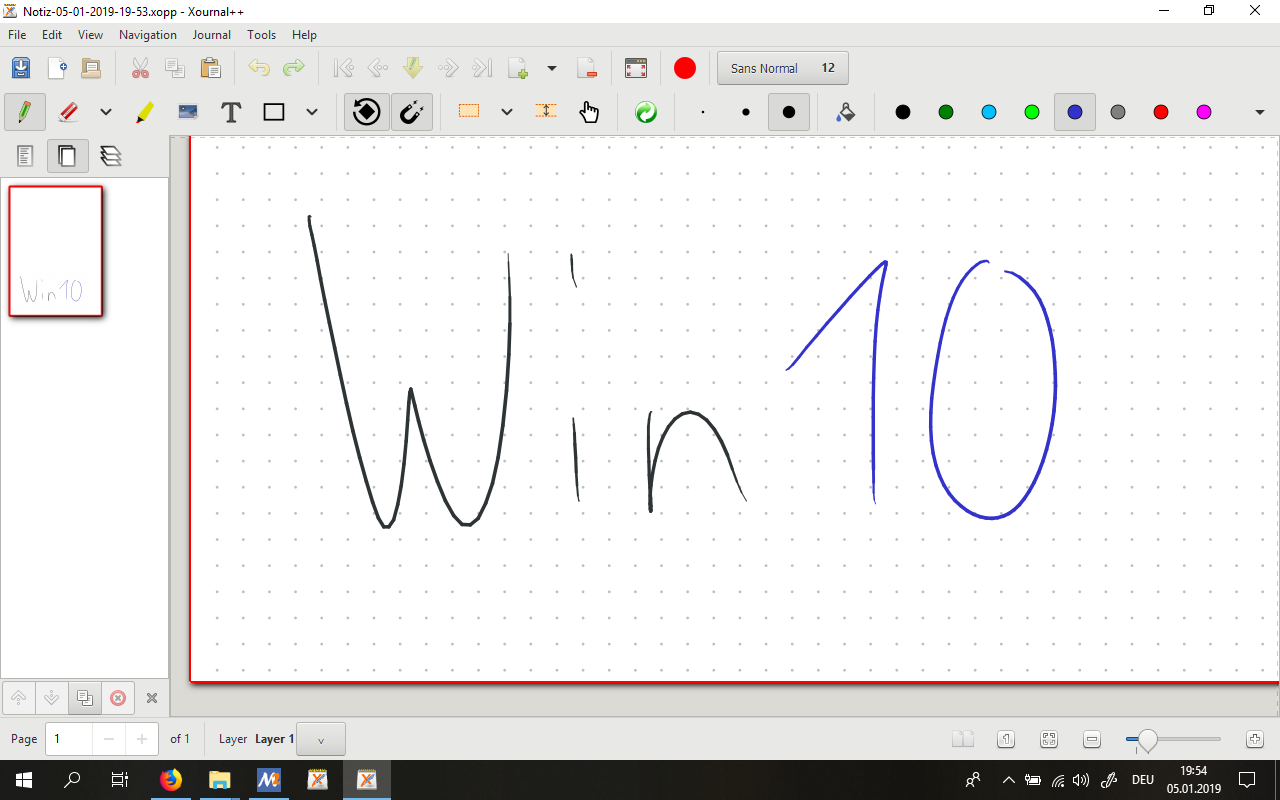The height and width of the screenshot is (800, 1280).
Task: Click the Sans Normal 12 font button
Action: coord(782,68)
